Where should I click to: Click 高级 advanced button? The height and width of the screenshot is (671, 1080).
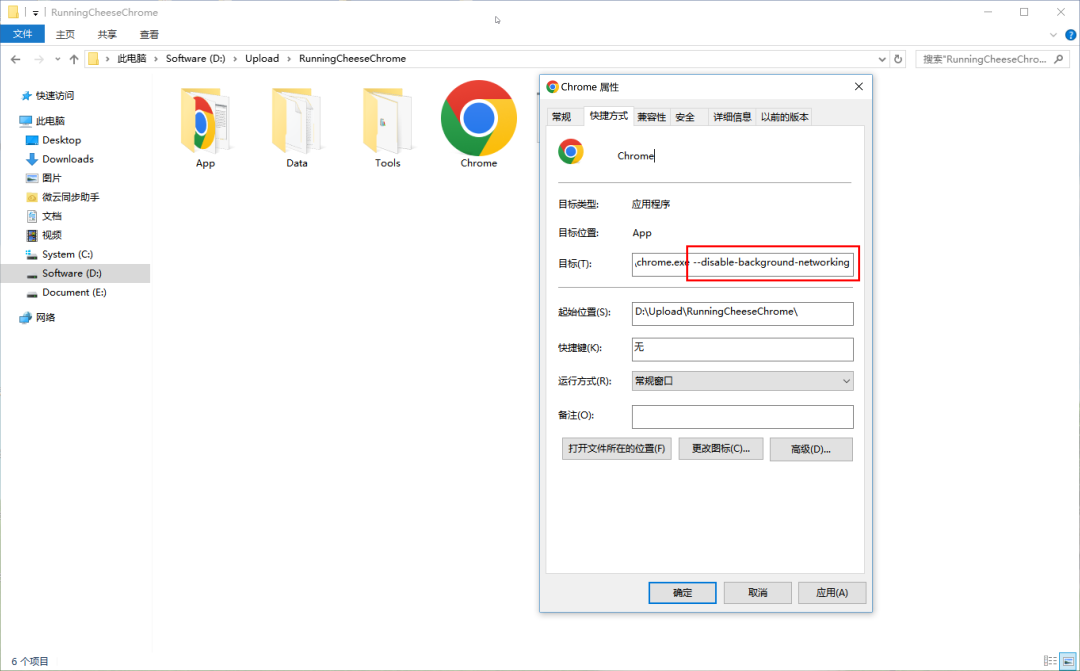[x=811, y=449]
